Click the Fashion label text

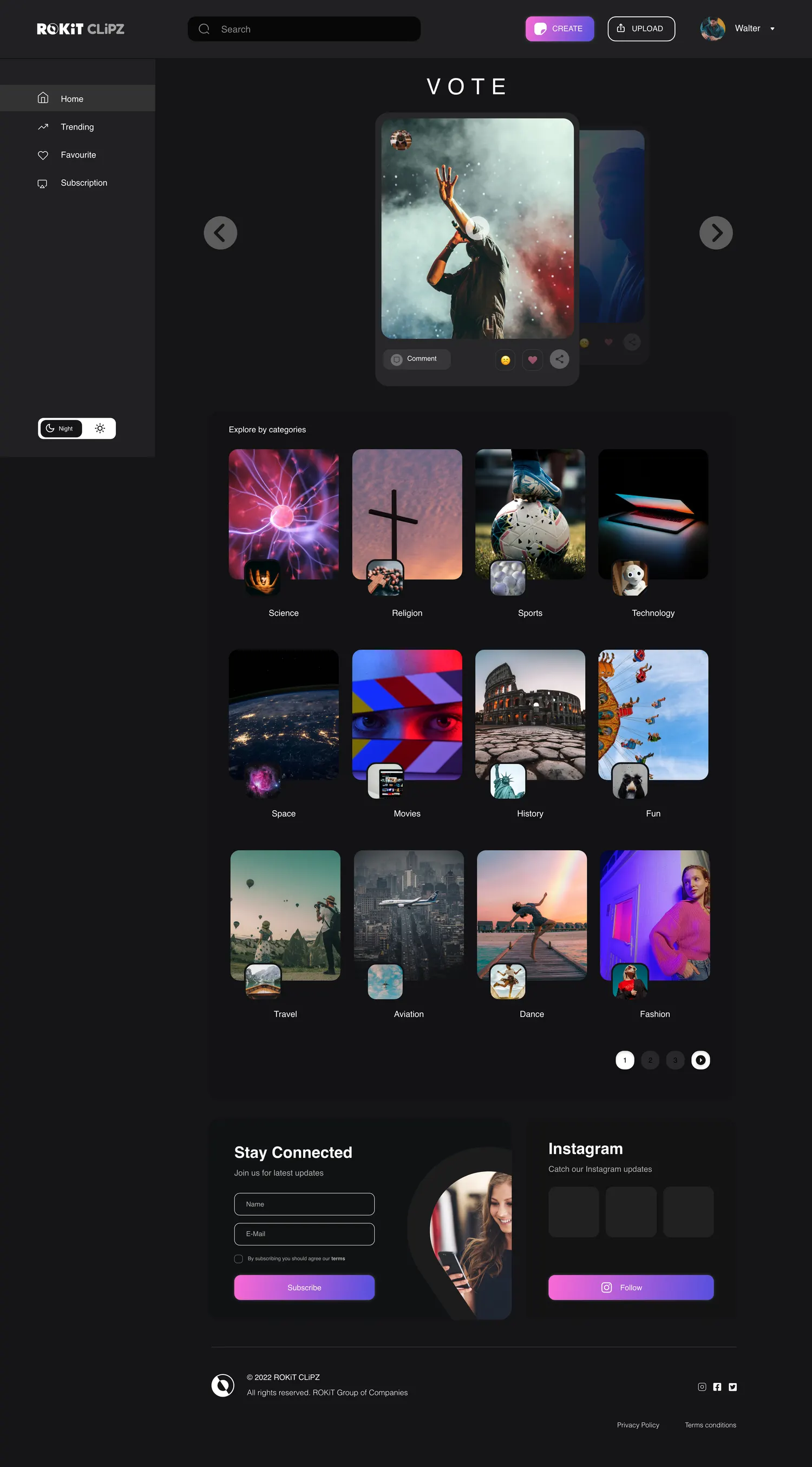point(655,1014)
